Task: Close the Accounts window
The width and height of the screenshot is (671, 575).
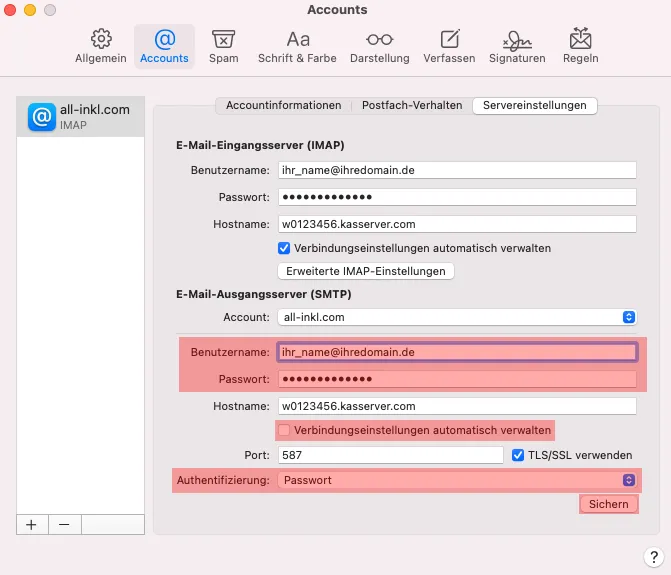Action: [10, 10]
